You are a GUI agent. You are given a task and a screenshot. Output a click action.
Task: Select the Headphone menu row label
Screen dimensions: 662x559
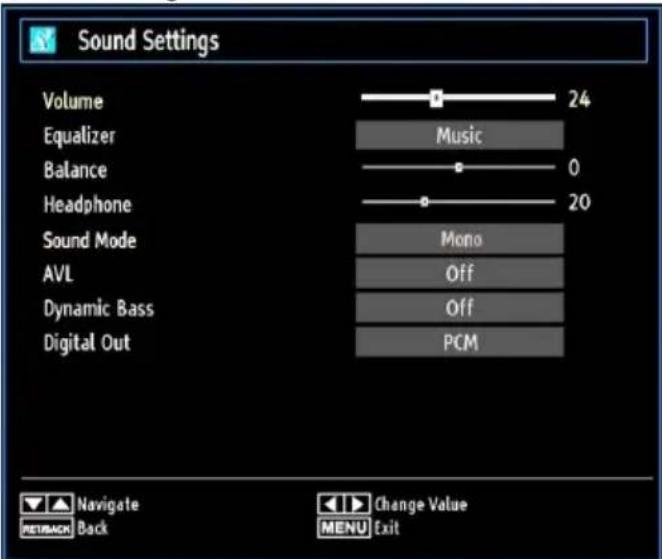(x=87, y=205)
